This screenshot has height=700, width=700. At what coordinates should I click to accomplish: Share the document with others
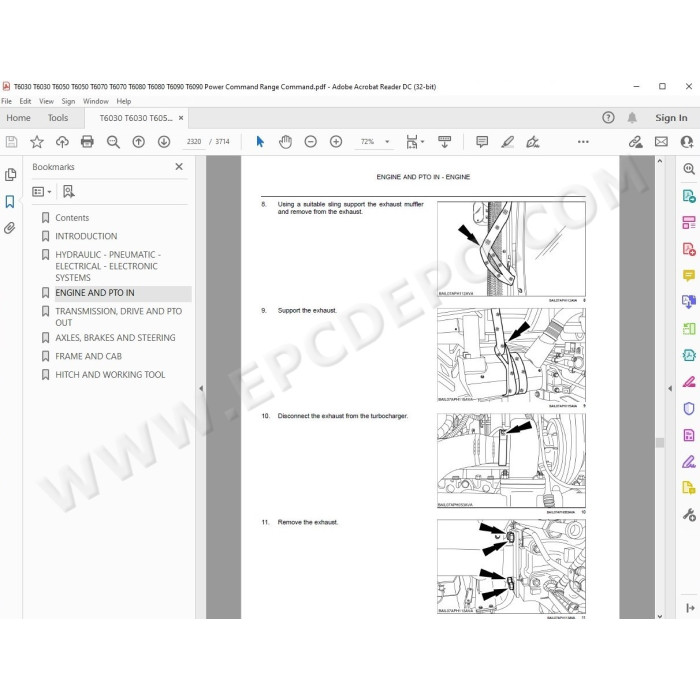pyautogui.click(x=687, y=142)
